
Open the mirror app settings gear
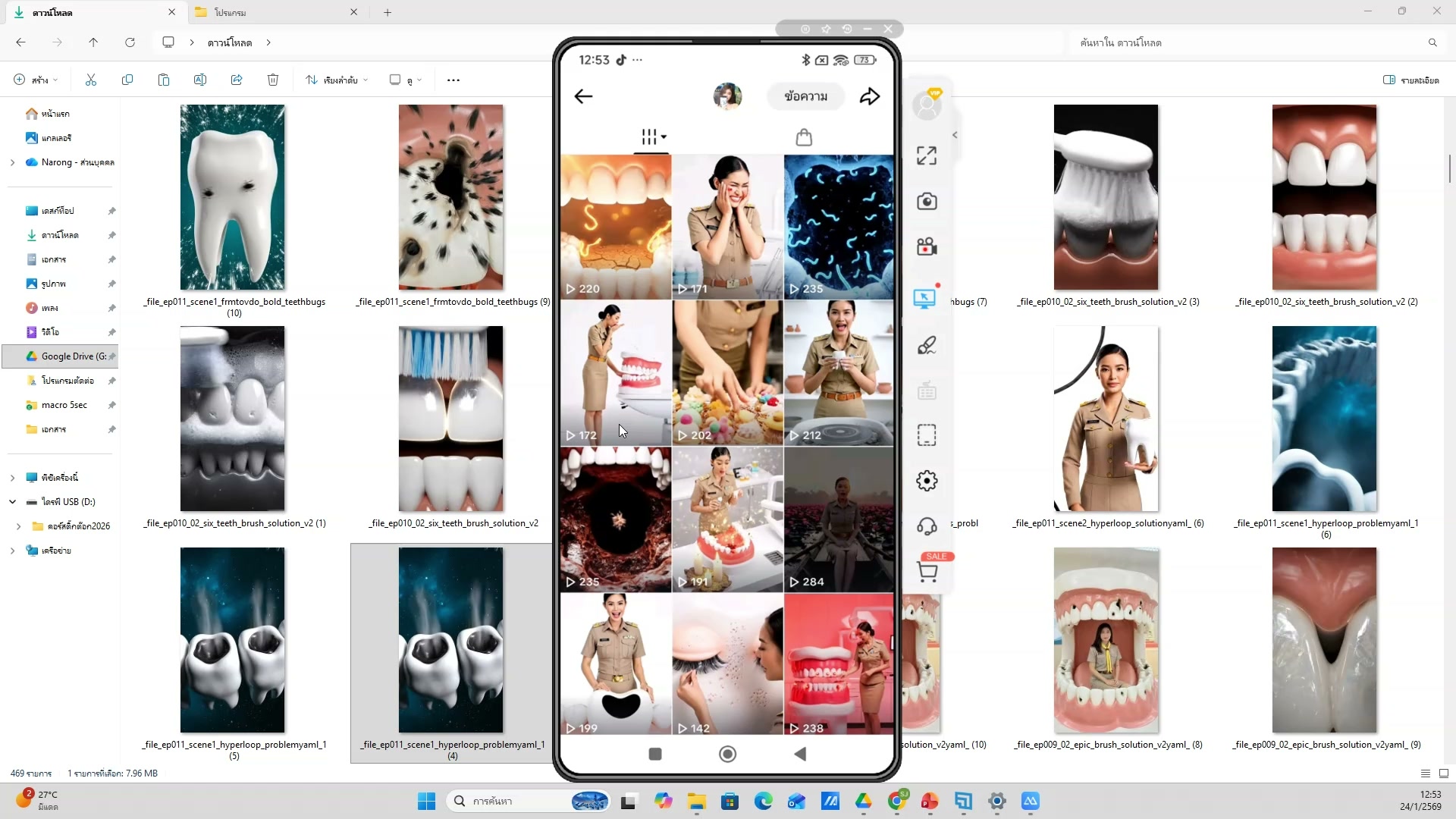point(926,481)
